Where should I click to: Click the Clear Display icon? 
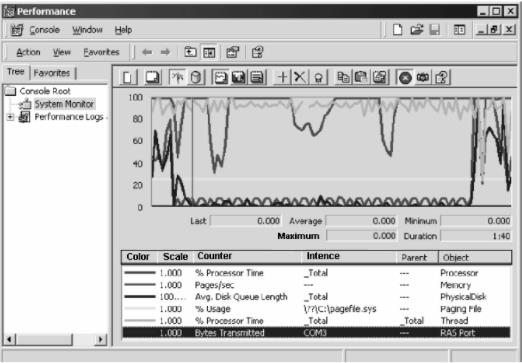(152, 77)
